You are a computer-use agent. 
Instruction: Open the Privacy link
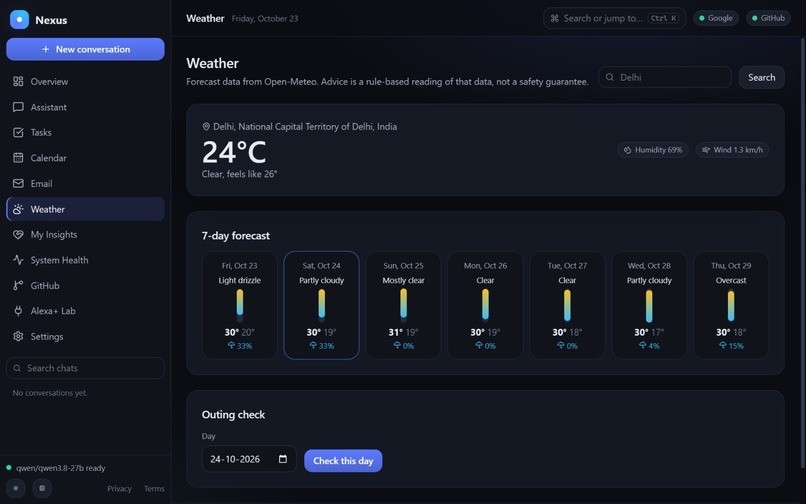tap(119, 489)
